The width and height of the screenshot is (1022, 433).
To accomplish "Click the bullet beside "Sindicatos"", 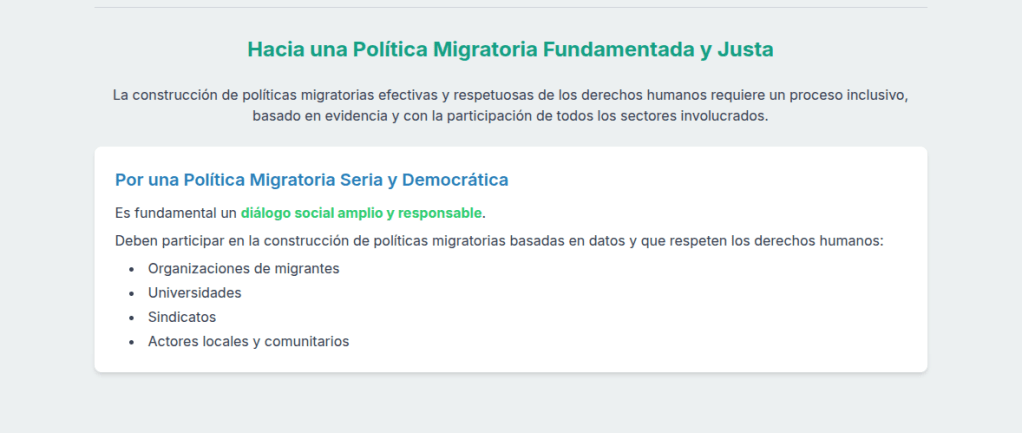I will [x=131, y=318].
